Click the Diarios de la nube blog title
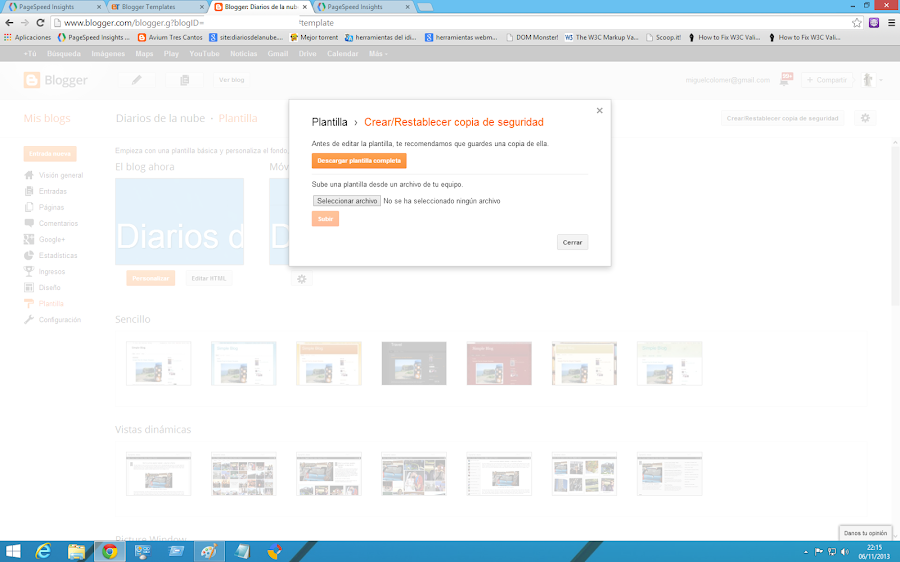The width and height of the screenshot is (900, 562). (x=160, y=118)
